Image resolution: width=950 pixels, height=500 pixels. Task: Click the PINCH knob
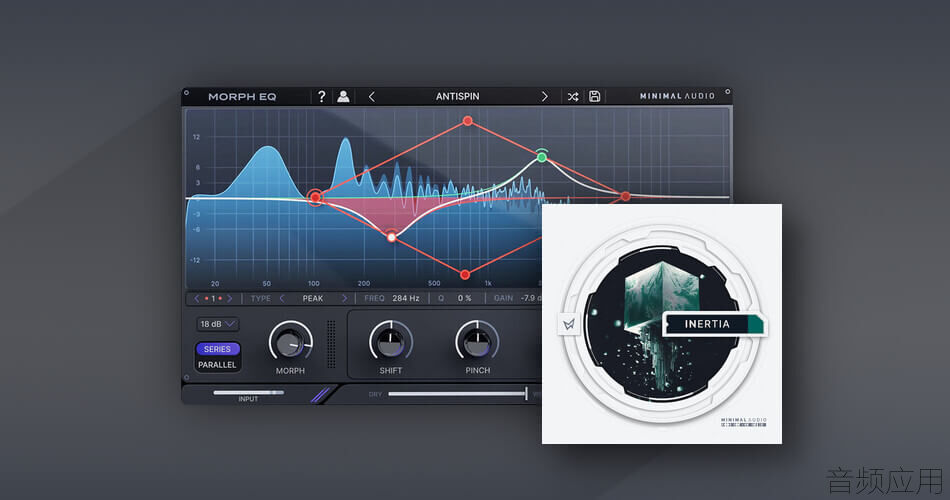pyautogui.click(x=477, y=342)
